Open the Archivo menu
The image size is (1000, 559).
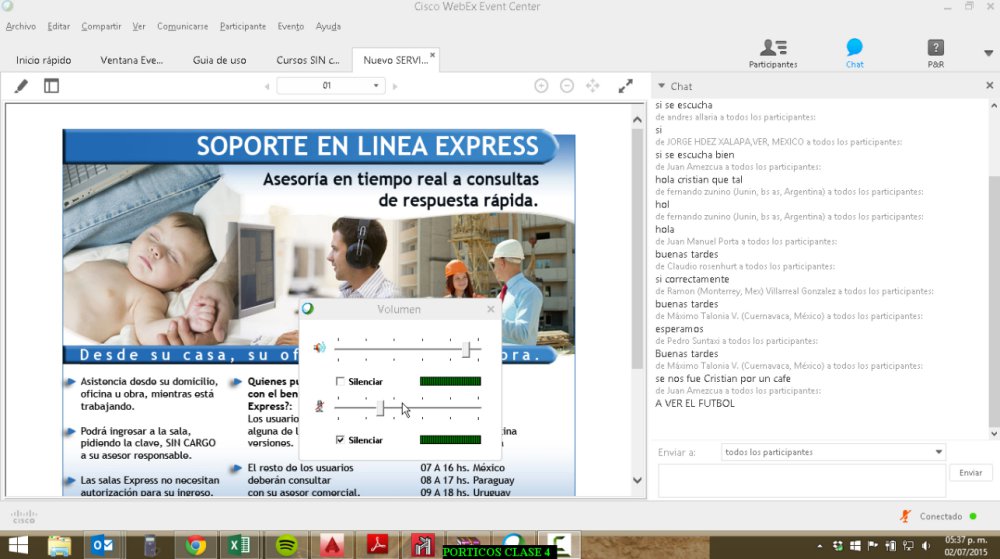20,26
